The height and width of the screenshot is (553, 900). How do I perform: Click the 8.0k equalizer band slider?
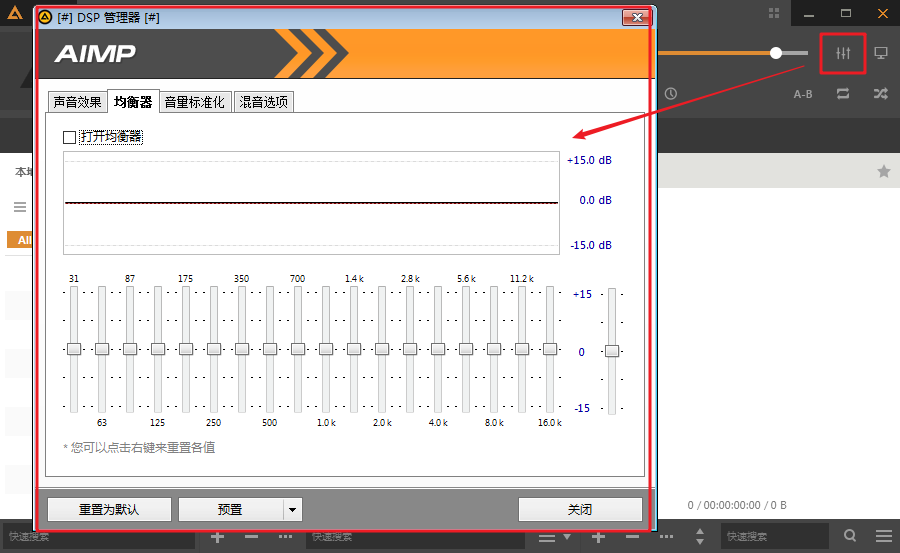click(494, 349)
